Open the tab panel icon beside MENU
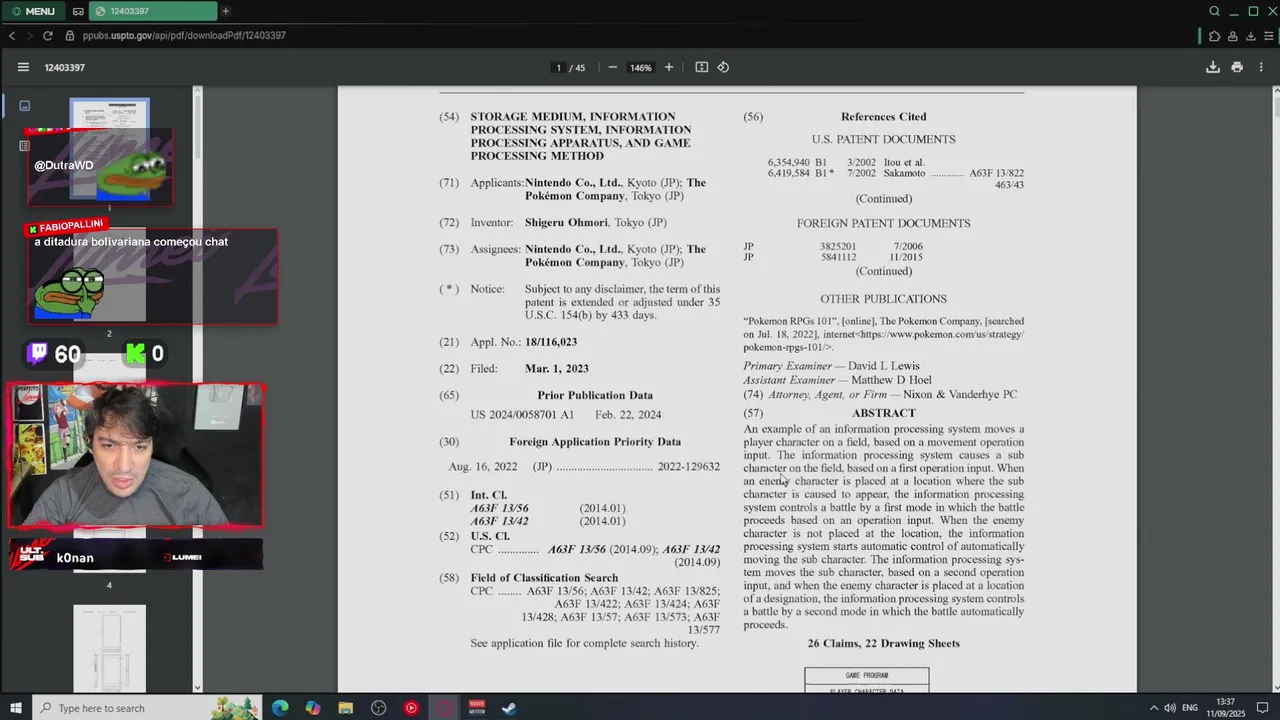 coord(78,11)
